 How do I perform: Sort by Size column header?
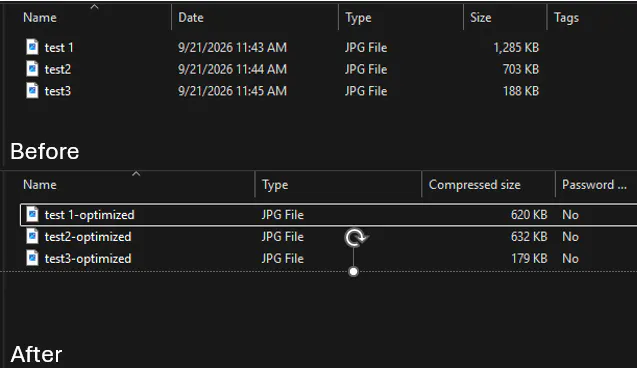(x=481, y=17)
